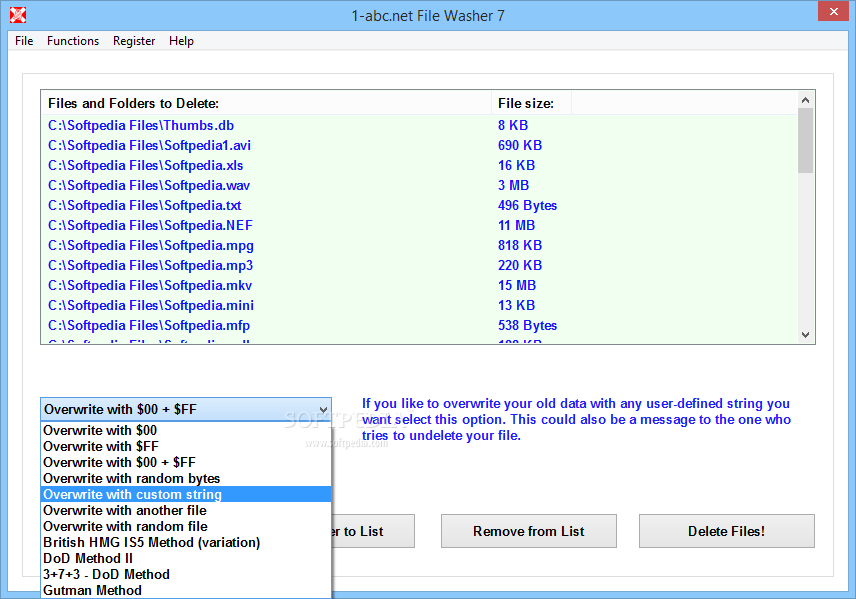856x599 pixels.
Task: Choose Gutman Method option
Action: [x=186, y=590]
